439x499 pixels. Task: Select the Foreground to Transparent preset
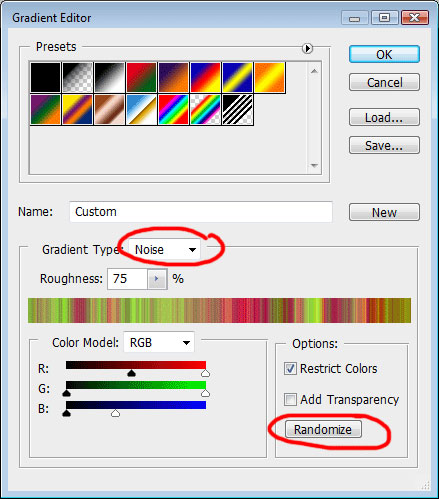pos(77,77)
